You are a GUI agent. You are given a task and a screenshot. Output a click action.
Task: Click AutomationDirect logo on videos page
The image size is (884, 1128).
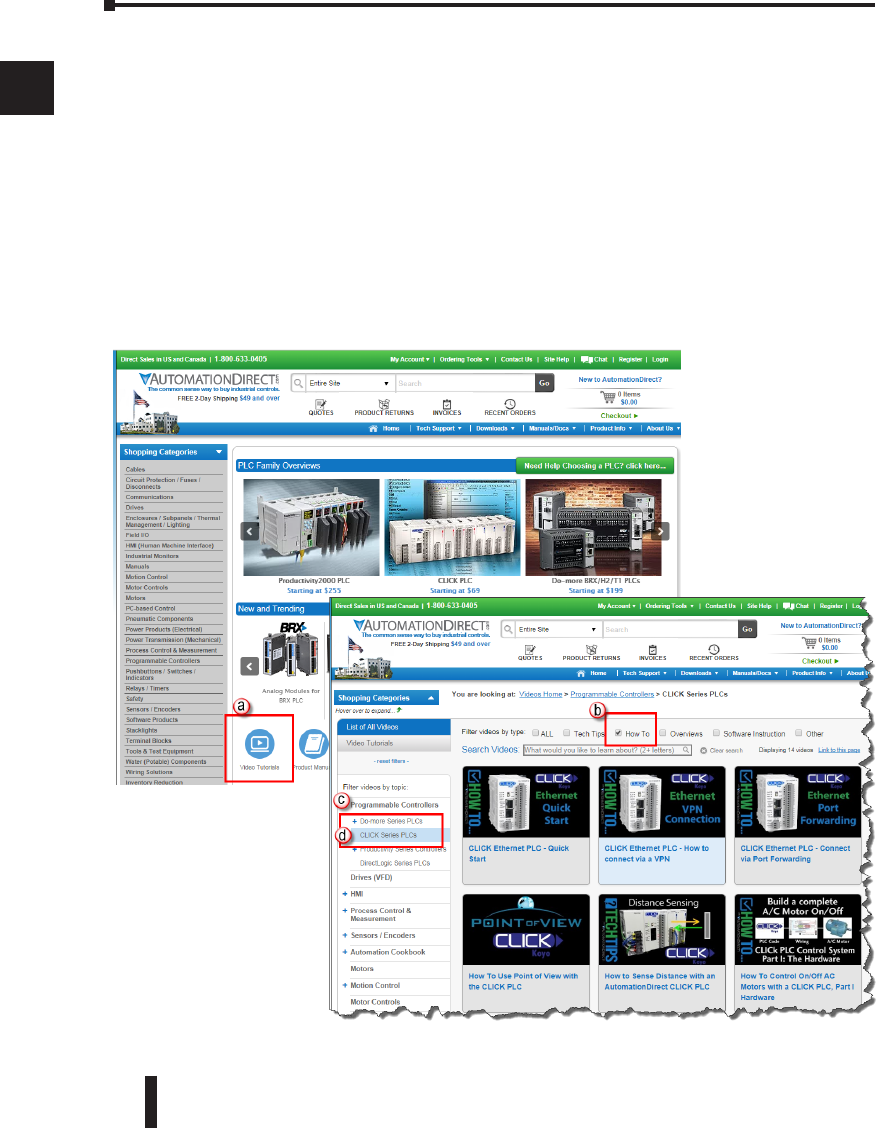[422, 625]
